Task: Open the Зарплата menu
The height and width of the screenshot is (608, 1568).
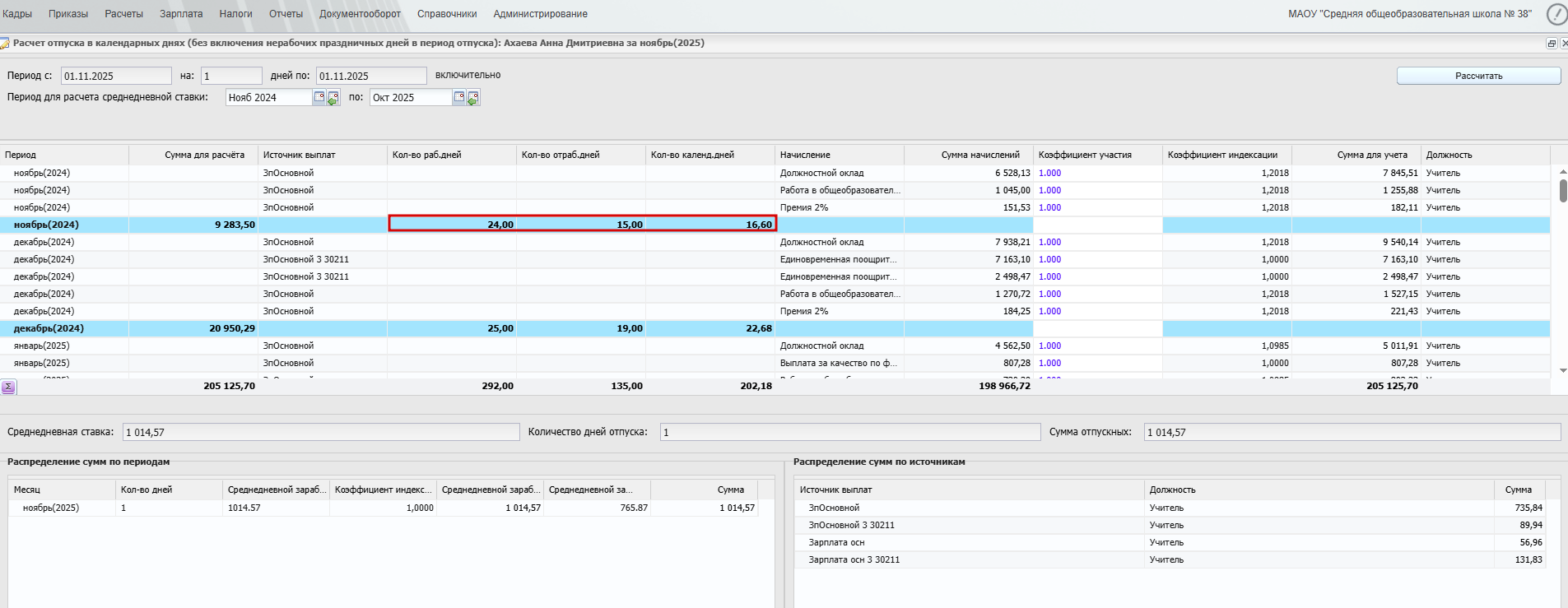Action: (x=181, y=14)
